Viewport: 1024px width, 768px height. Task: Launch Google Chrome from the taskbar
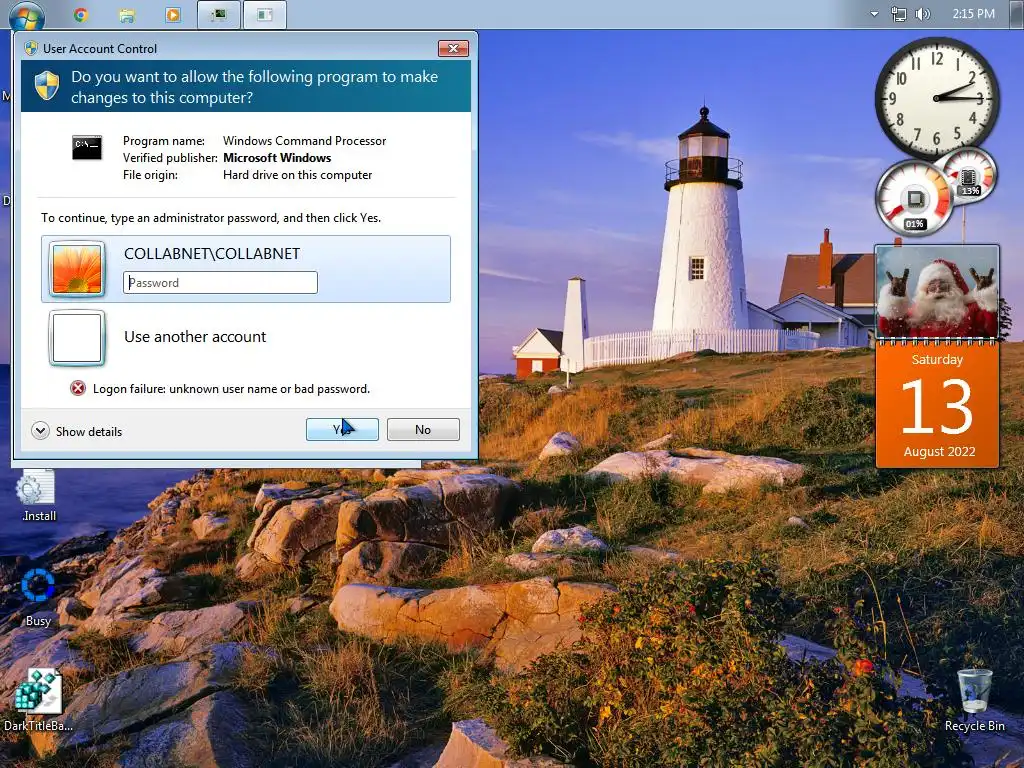point(81,14)
